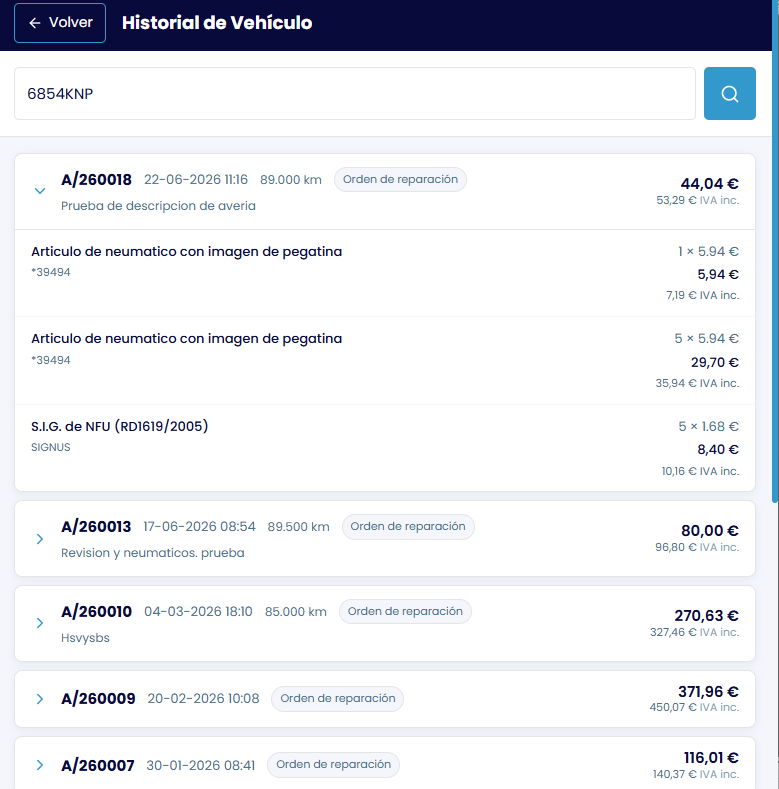Click '53,29 € IVA inc.' amount
This screenshot has width=779, height=789.
pos(697,200)
